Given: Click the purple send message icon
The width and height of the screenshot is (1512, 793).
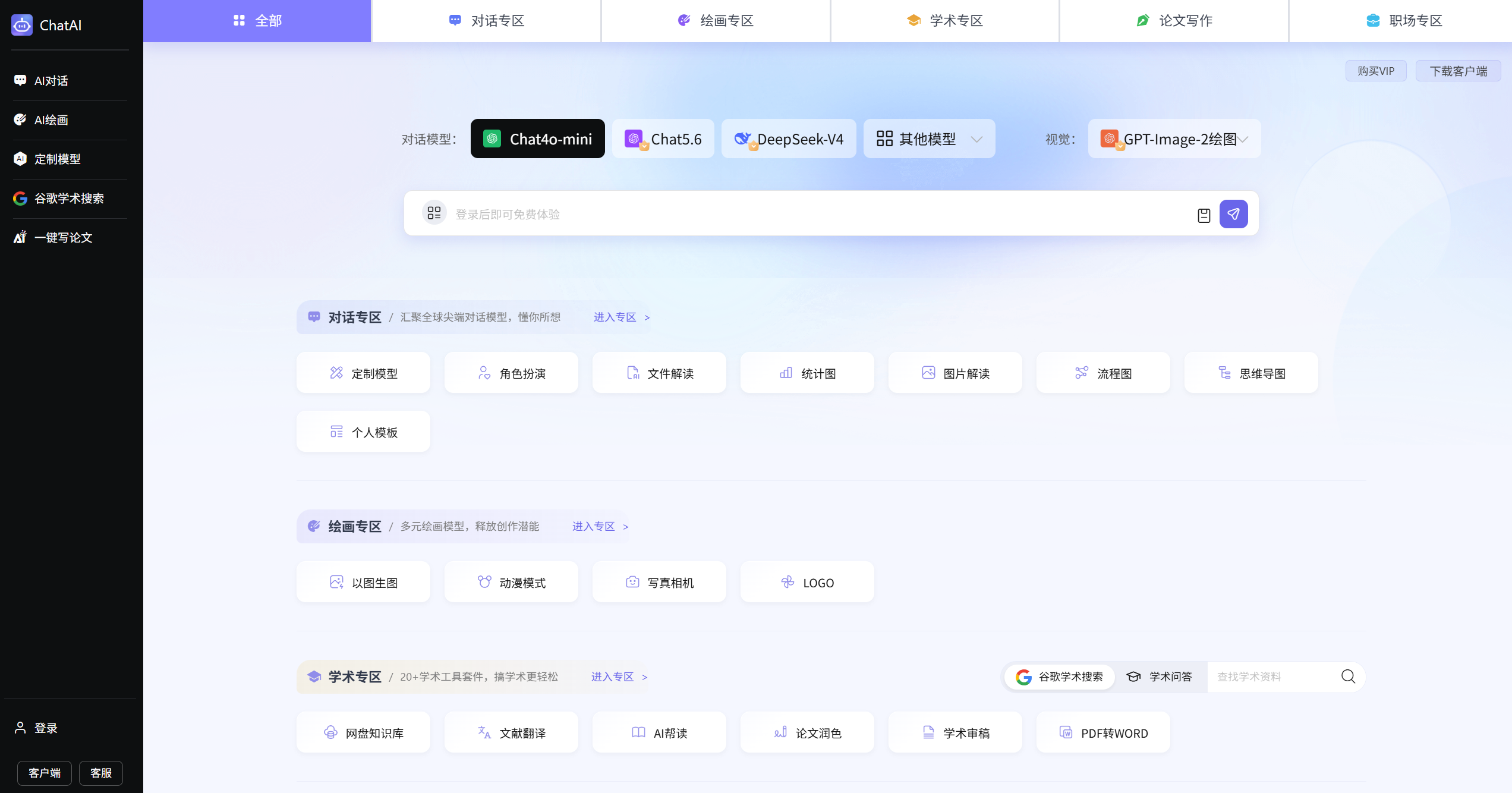Looking at the screenshot, I should point(1233,214).
